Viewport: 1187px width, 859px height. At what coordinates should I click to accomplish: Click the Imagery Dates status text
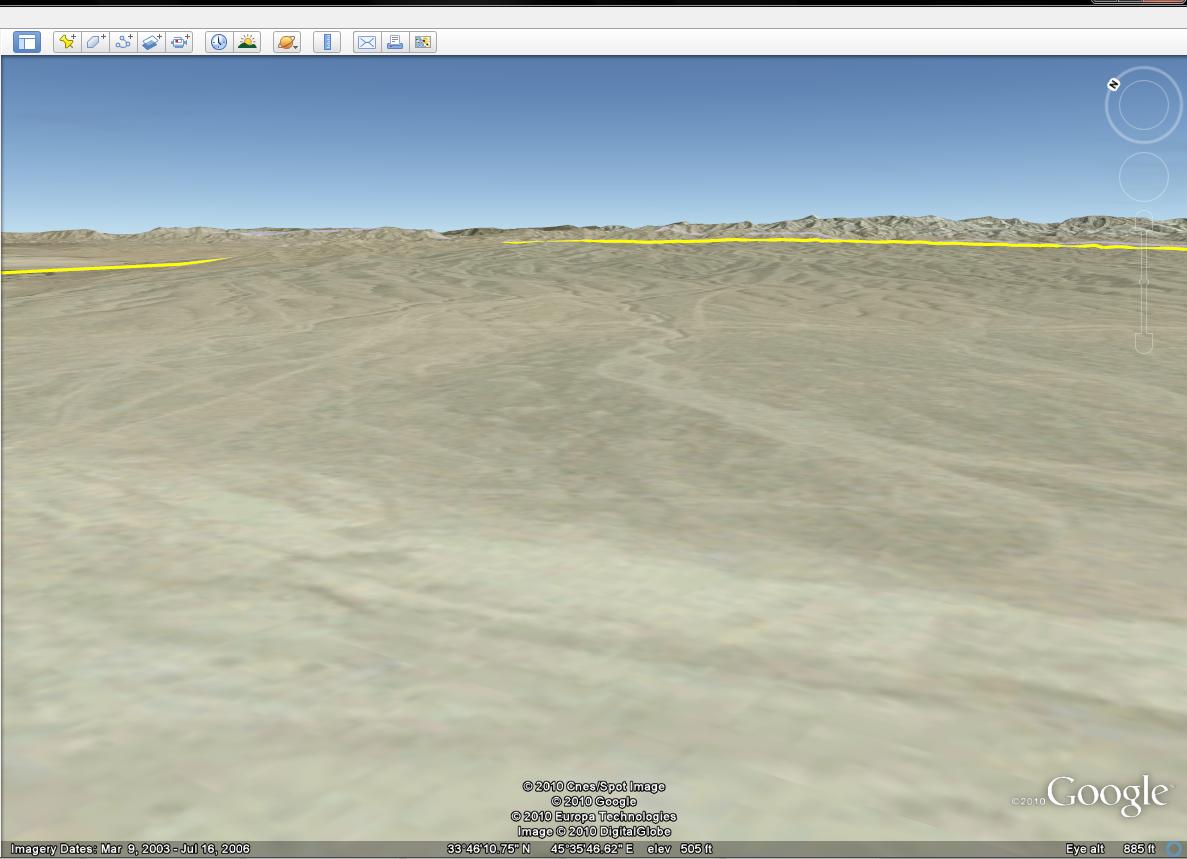coord(130,849)
